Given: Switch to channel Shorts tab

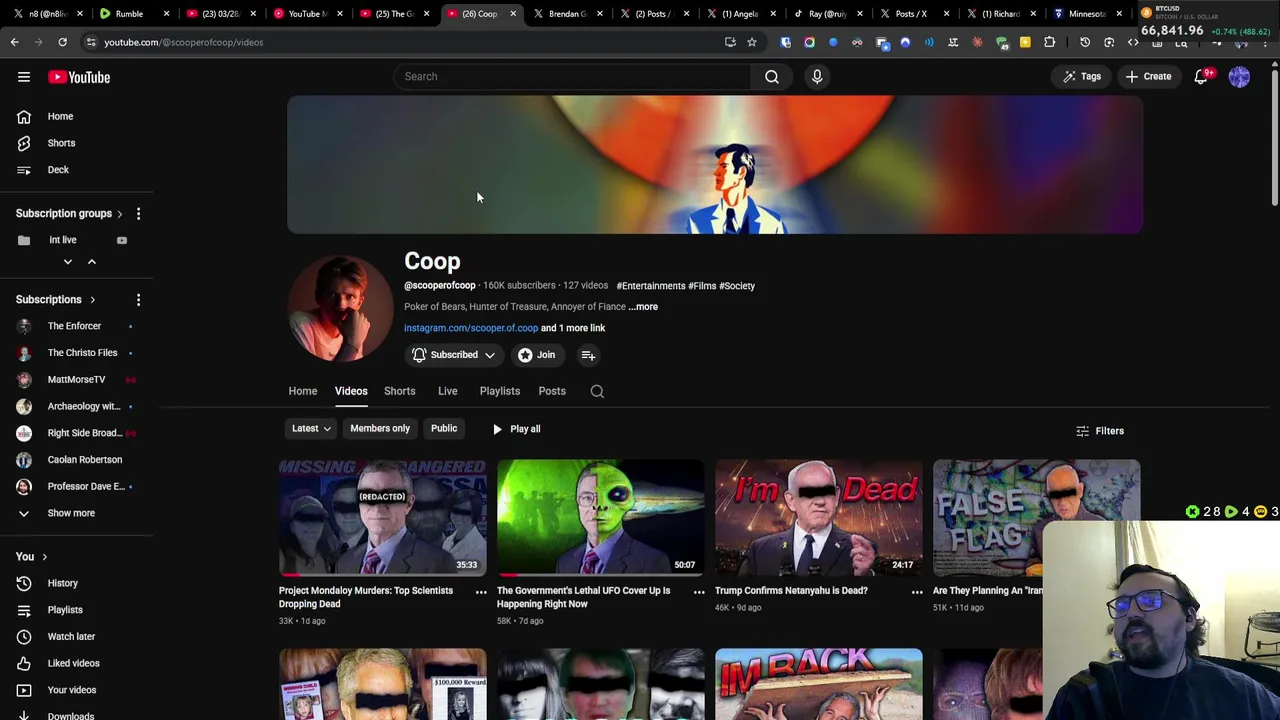Looking at the screenshot, I should (x=399, y=391).
